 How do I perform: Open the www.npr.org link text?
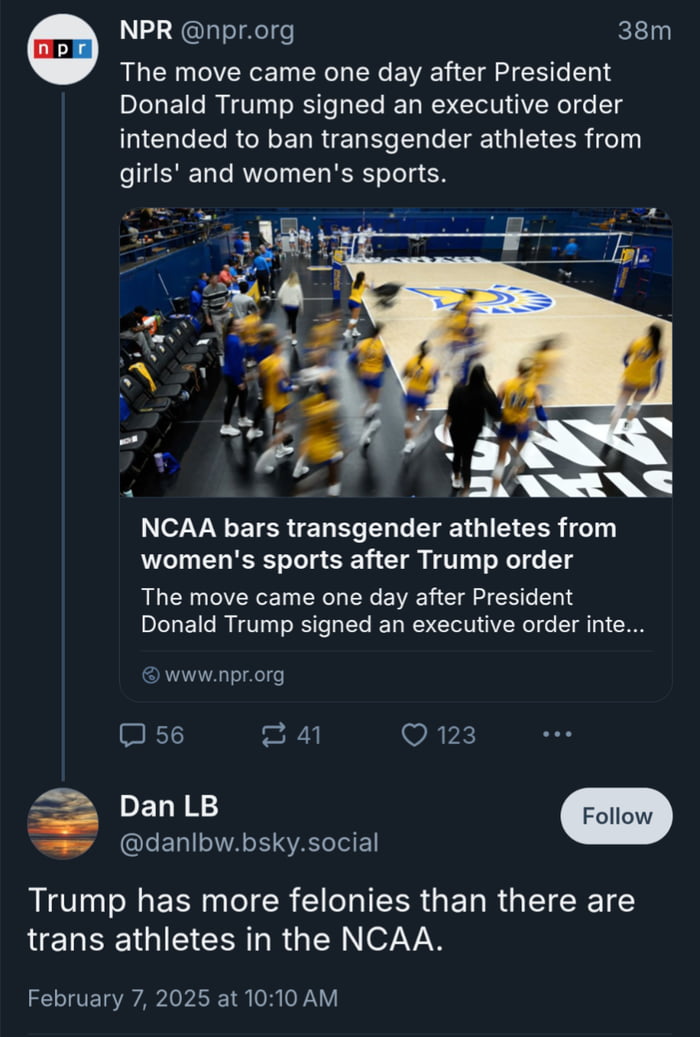click(224, 675)
